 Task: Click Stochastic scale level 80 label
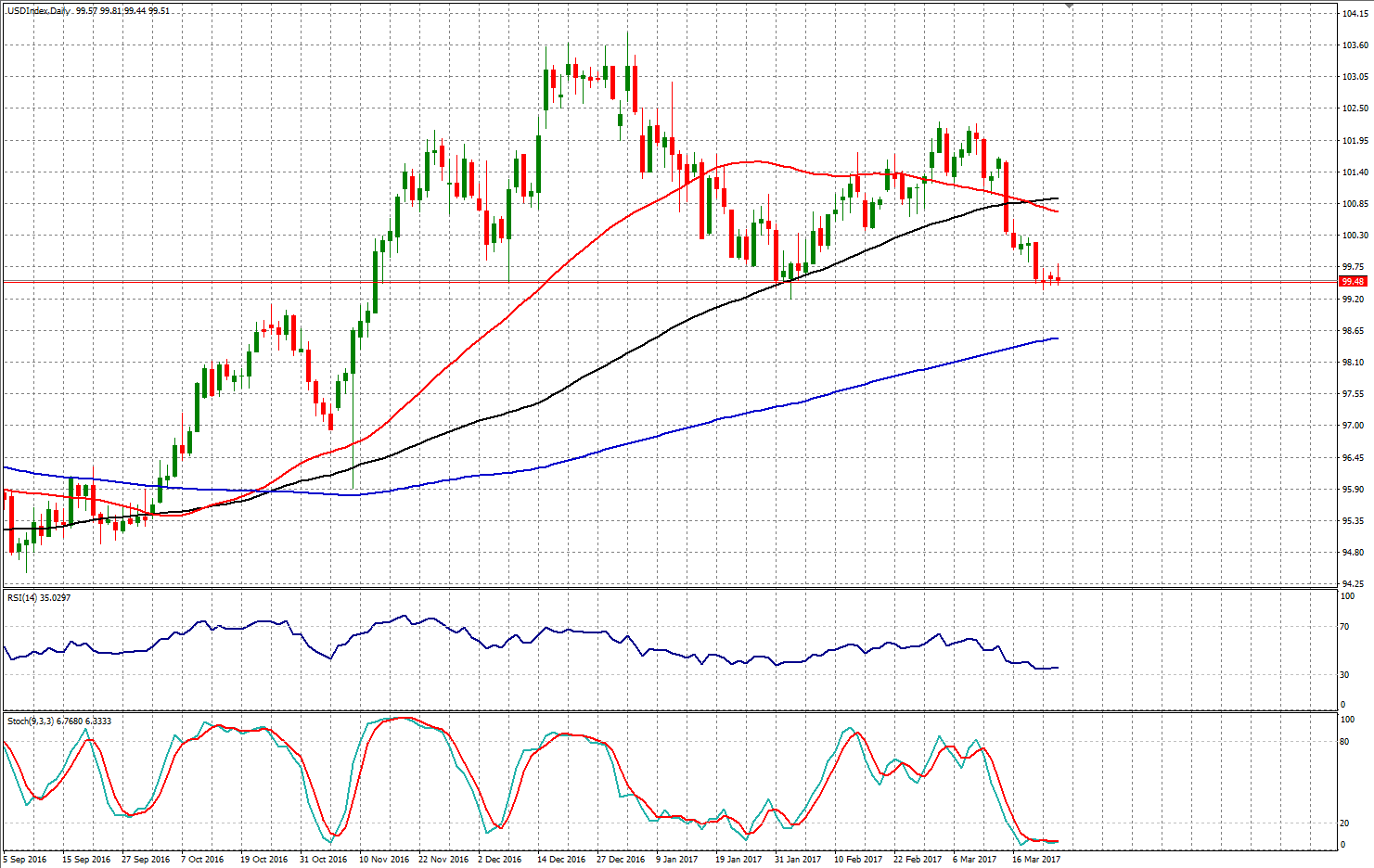1346,742
